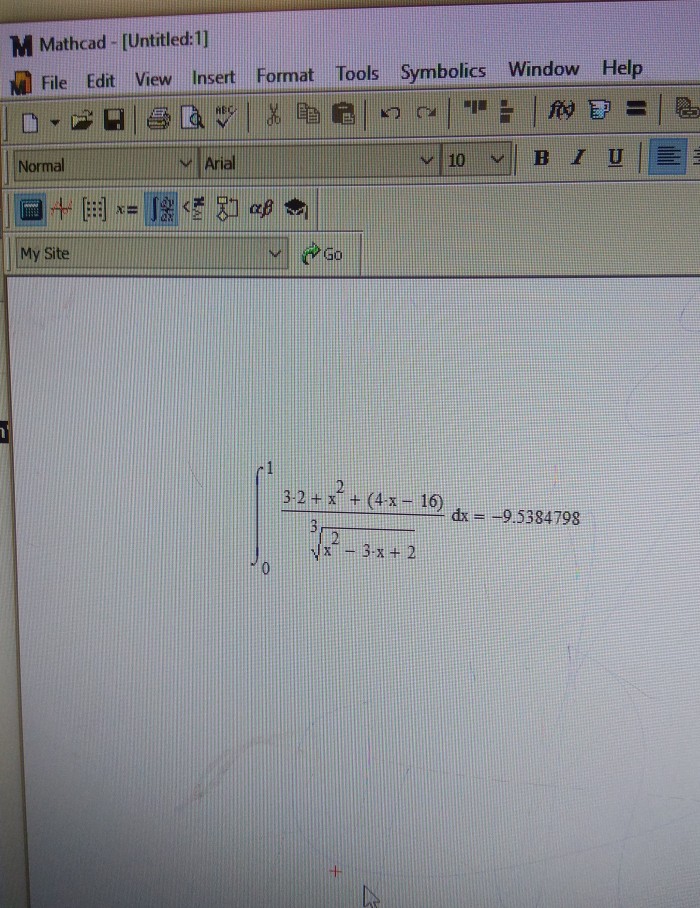Viewport: 700px width, 908px height.
Task: Click the Spell check icon
Action: pyautogui.click(x=226, y=118)
